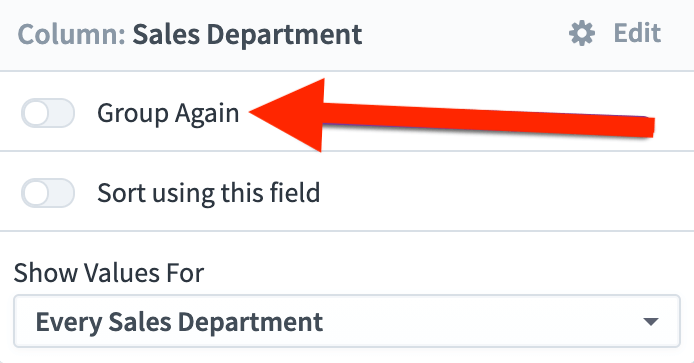Click the tail of the red arrow

pyautogui.click(x=620, y=126)
